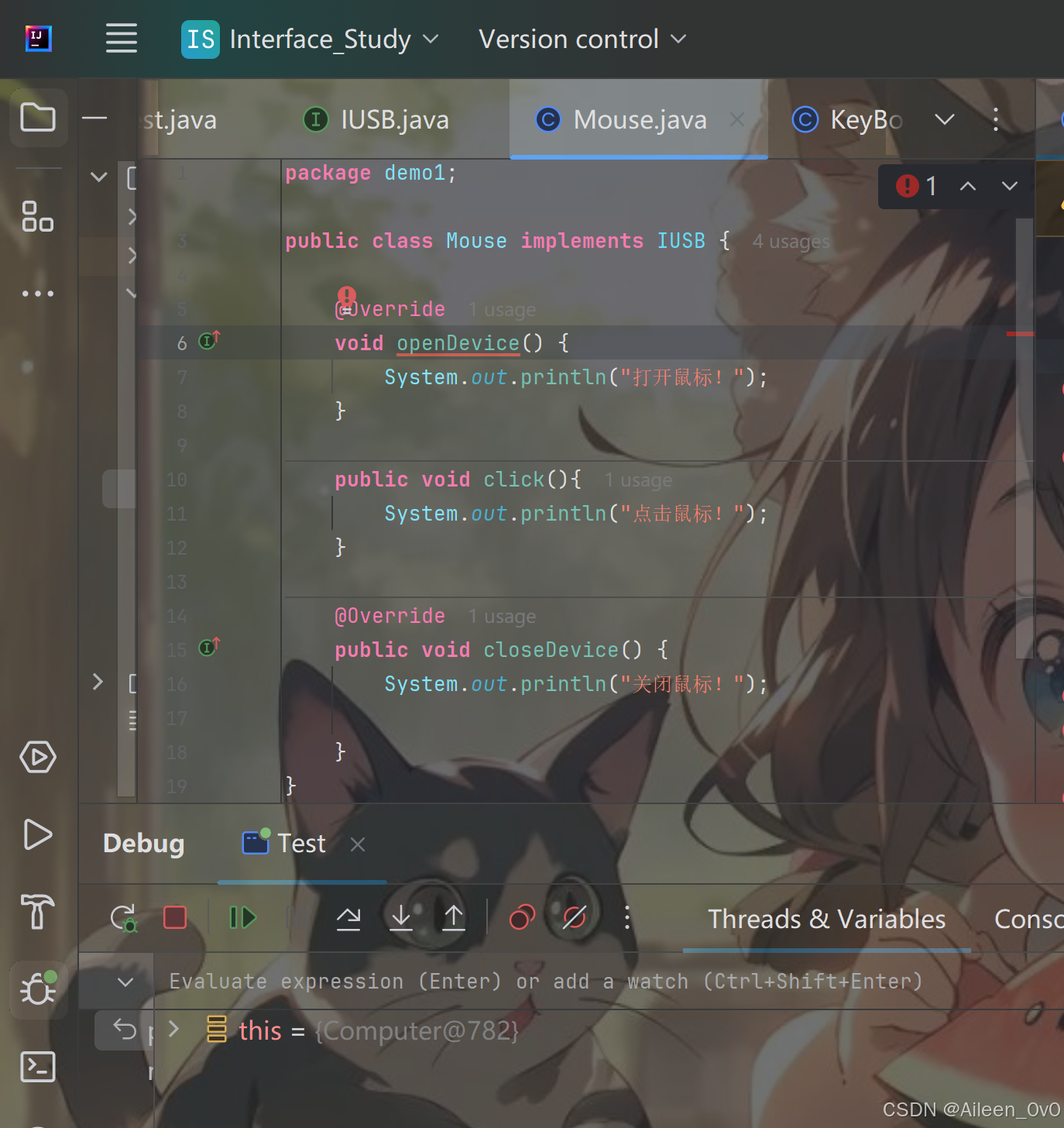The image size is (1064, 1128).
Task: Switch to KeyBoard java tab
Action: coord(848,119)
